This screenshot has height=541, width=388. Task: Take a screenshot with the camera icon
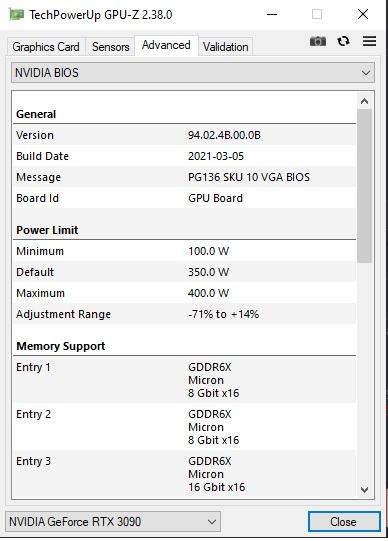pyautogui.click(x=318, y=41)
